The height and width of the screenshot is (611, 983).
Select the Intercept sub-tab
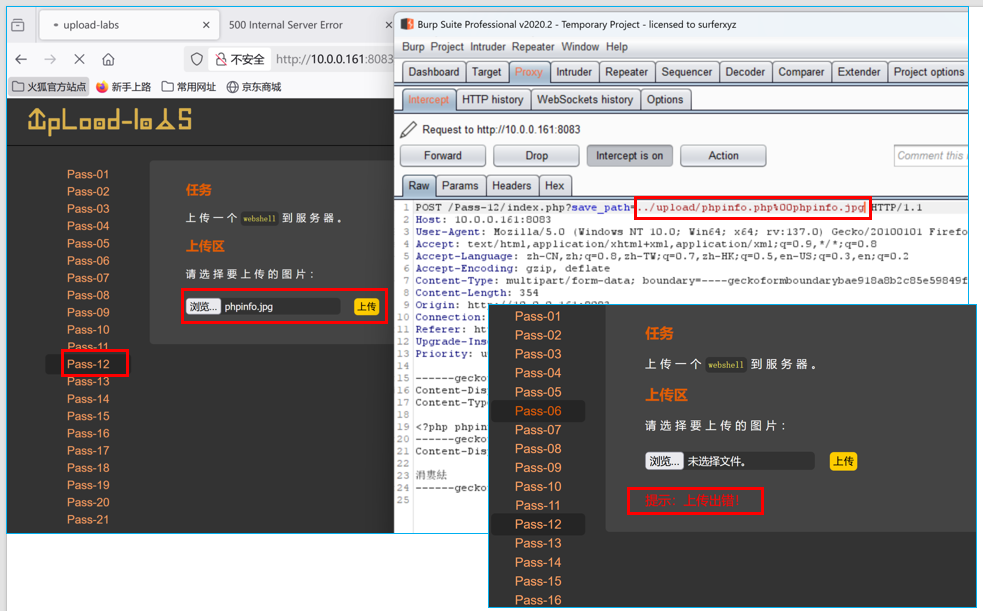(x=428, y=100)
